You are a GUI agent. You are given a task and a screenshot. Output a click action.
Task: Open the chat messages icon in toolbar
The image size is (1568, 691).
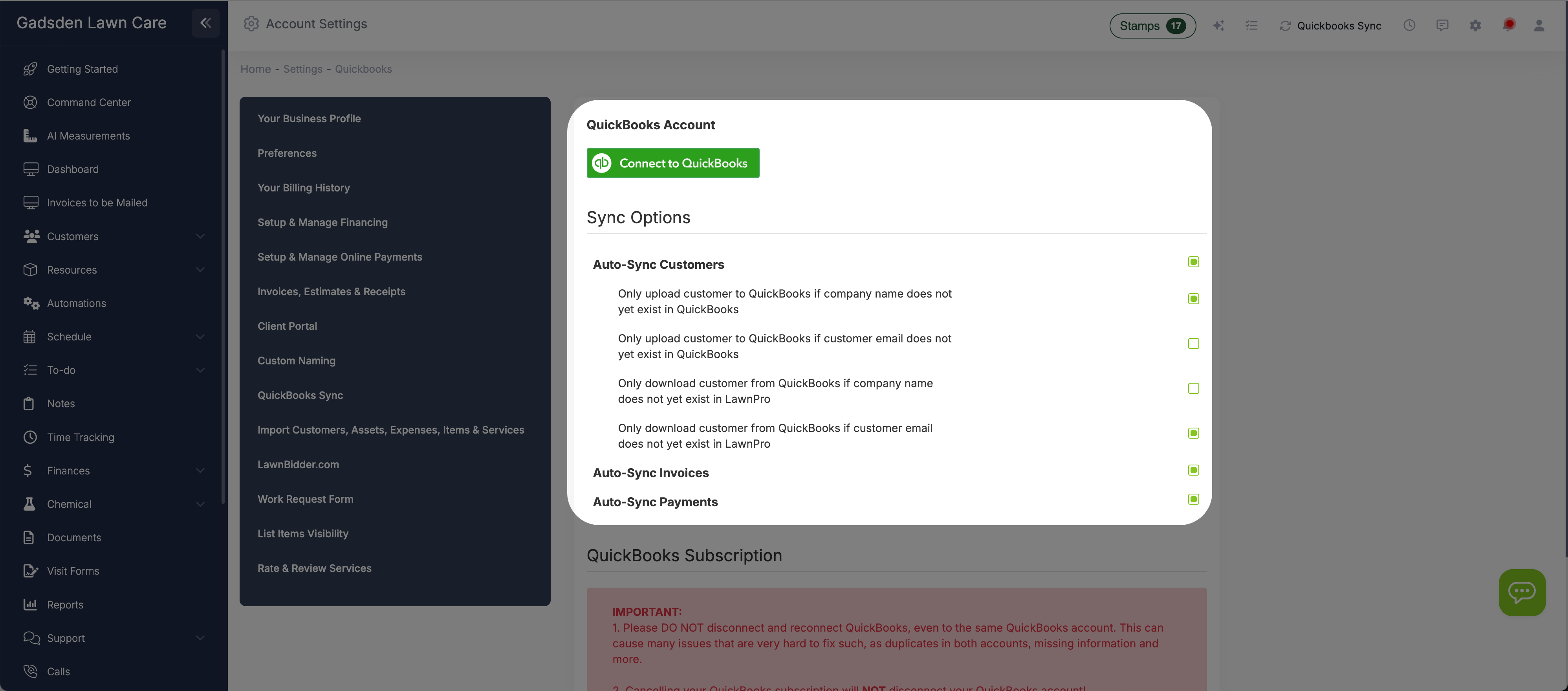pos(1443,26)
